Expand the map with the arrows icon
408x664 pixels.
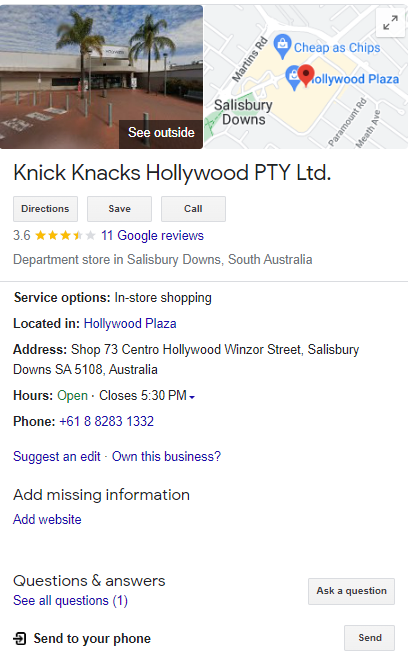click(390, 23)
